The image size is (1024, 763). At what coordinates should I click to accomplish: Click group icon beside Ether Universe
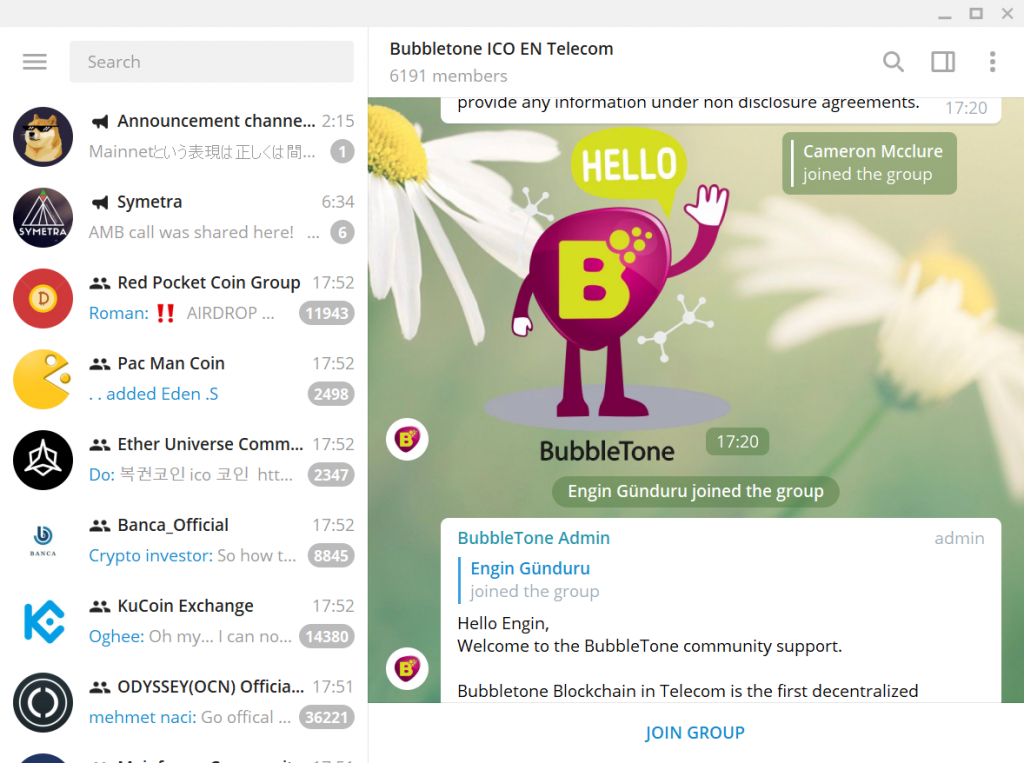click(x=100, y=445)
